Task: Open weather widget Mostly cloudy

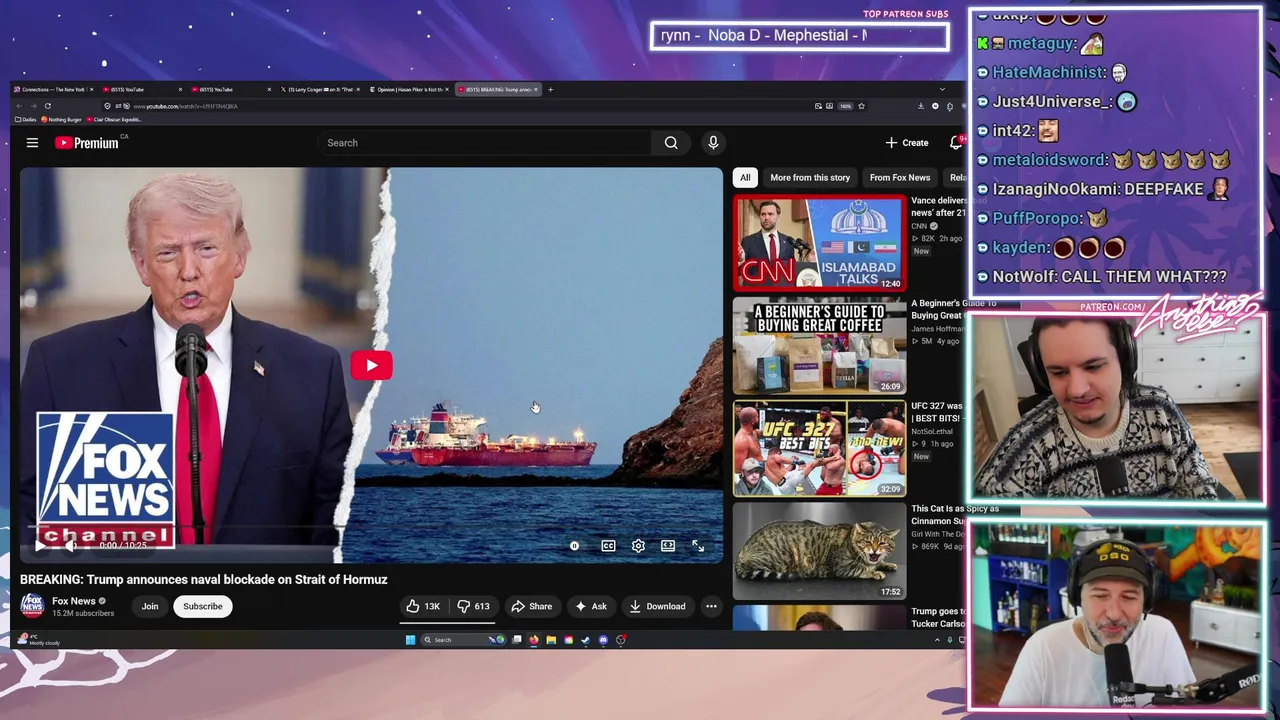Action: 40,640
